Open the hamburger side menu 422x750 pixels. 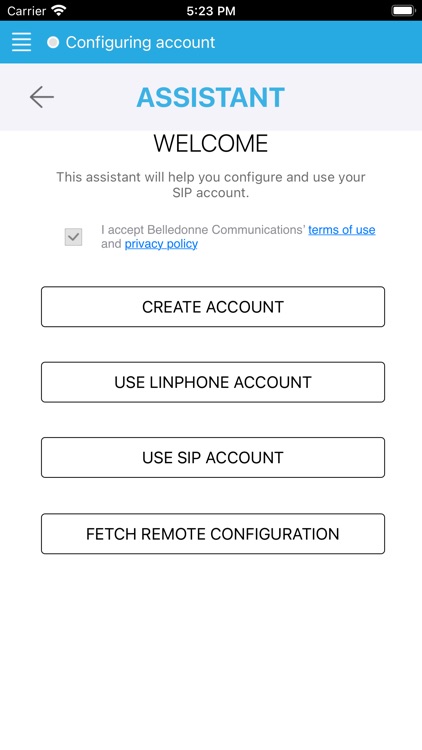pyautogui.click(x=22, y=42)
